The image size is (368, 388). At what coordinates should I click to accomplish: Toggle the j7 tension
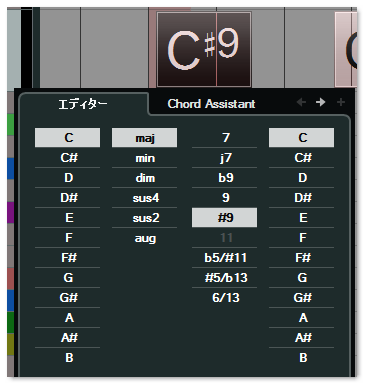[x=224, y=158]
